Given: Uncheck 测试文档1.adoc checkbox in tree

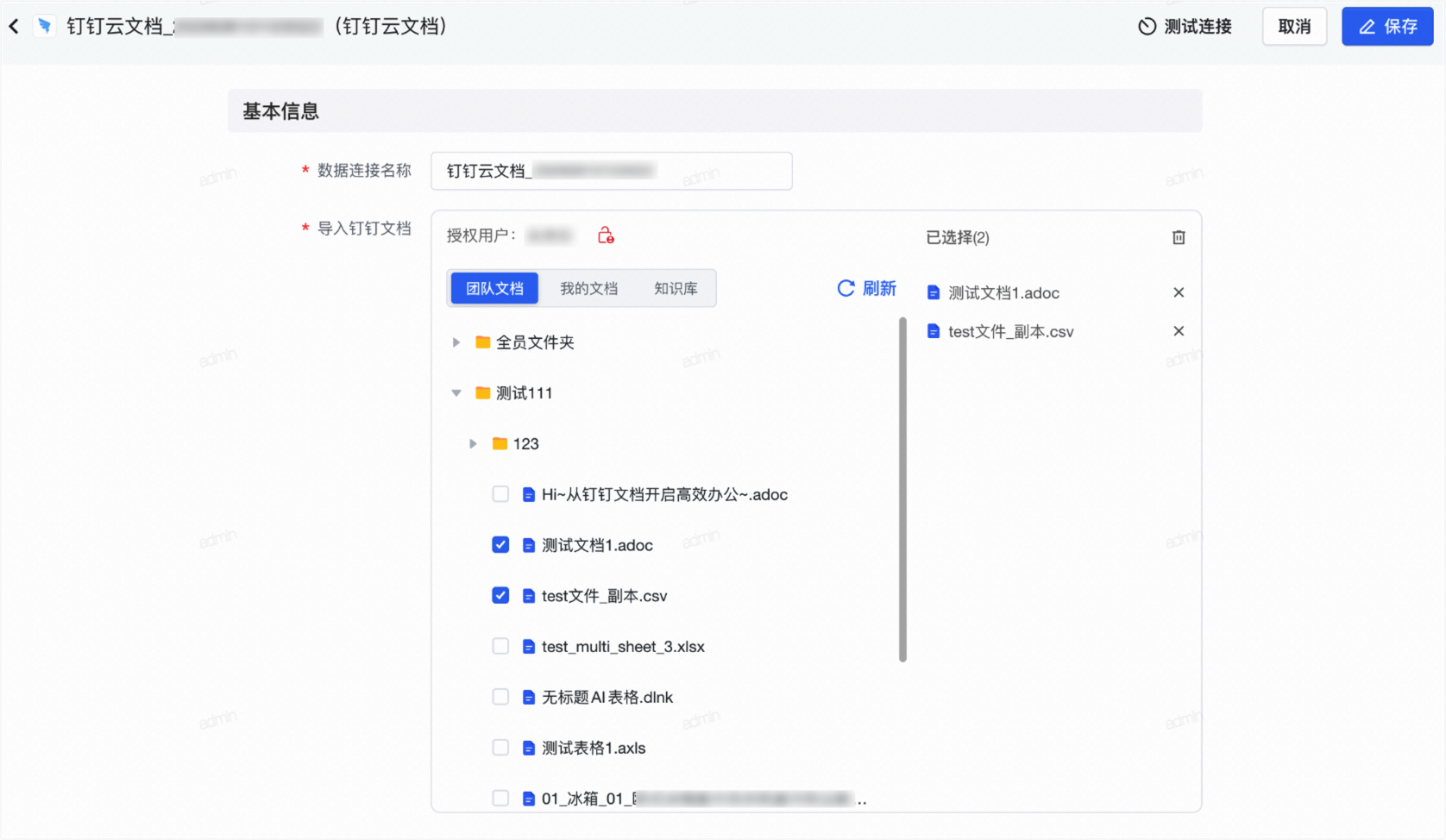Looking at the screenshot, I should (500, 545).
